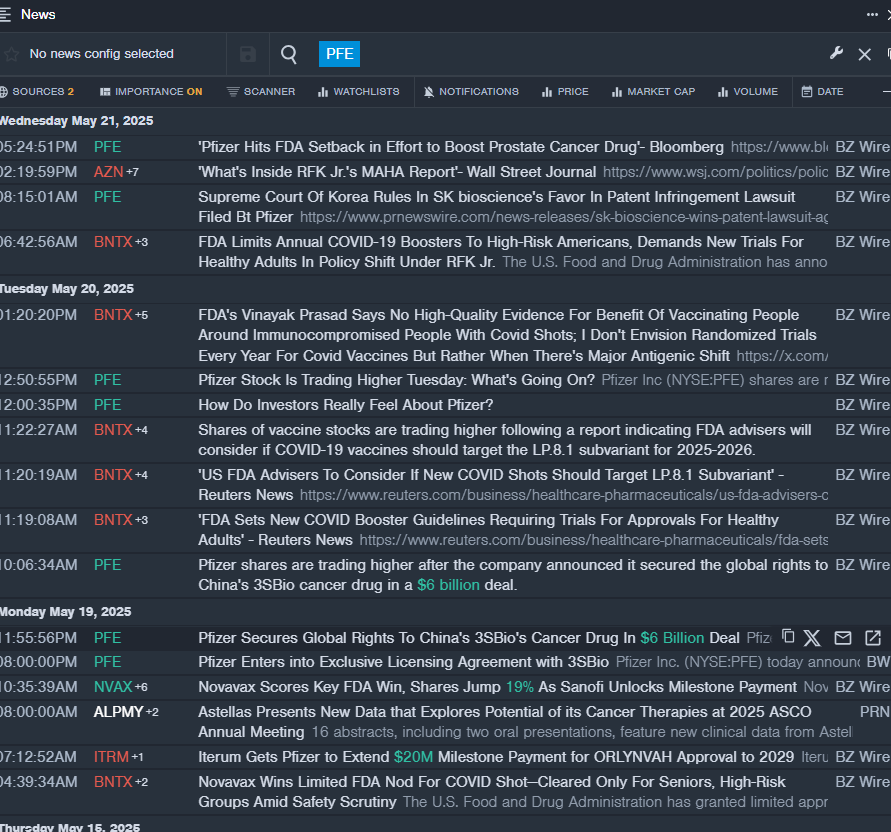Viewport: 891px width, 832px height.
Task: Open the Volume filter
Action: click(747, 91)
